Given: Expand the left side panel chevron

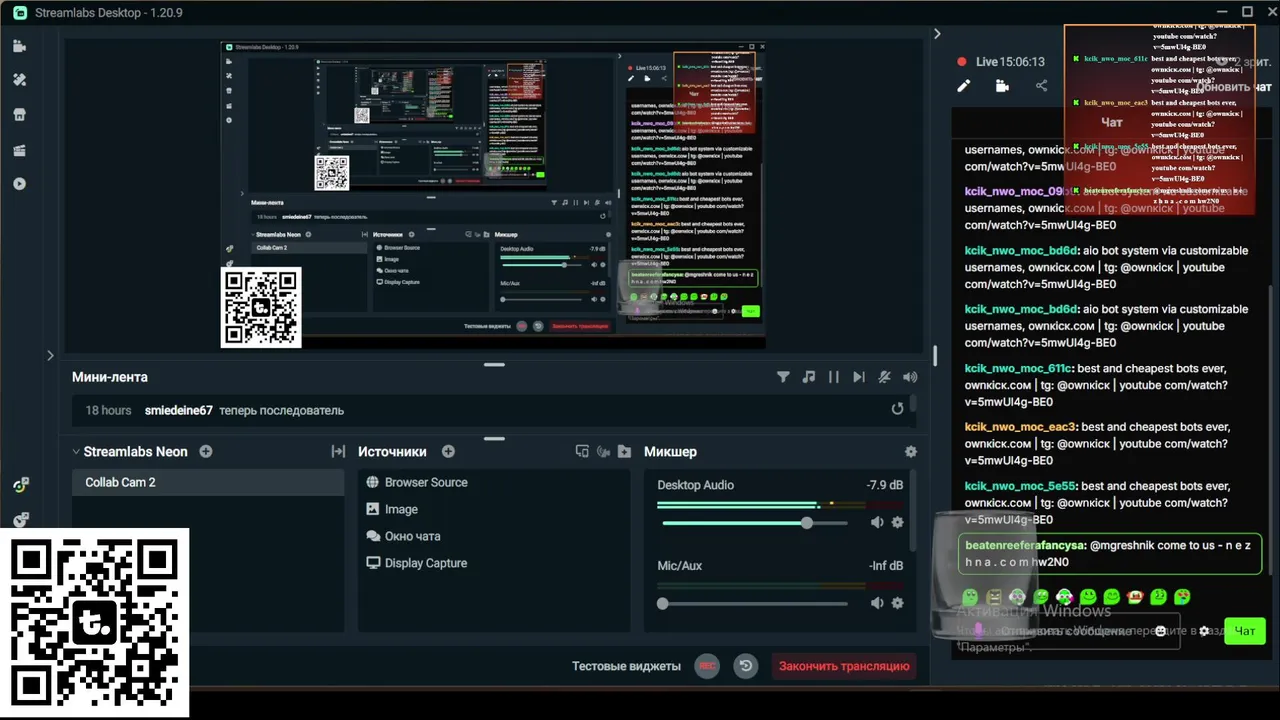Looking at the screenshot, I should [50, 355].
